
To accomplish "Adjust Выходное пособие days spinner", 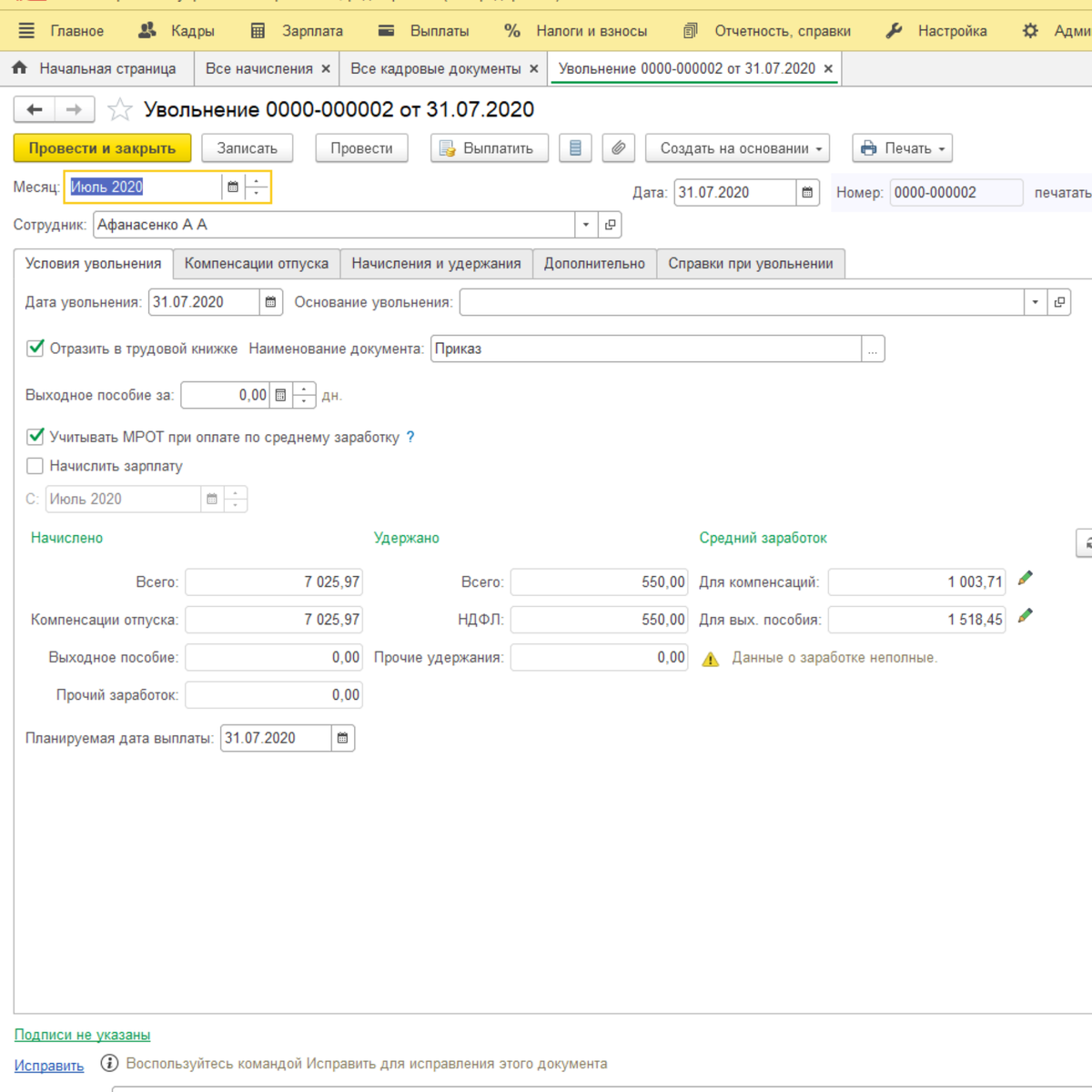I will pos(304,395).
